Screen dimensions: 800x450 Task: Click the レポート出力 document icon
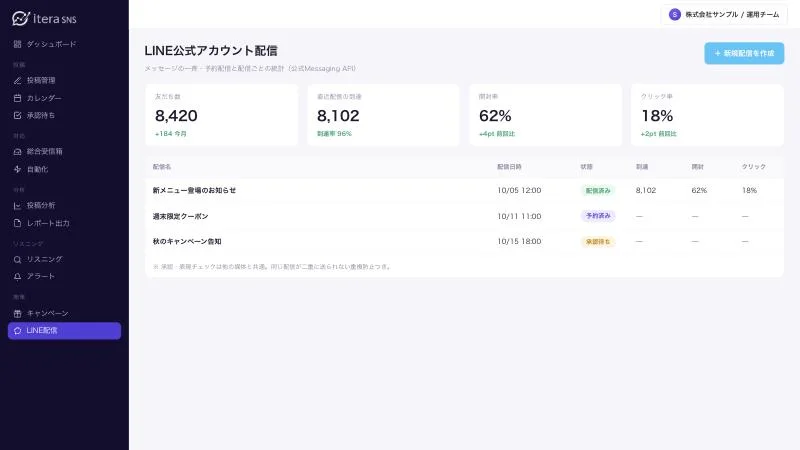pyautogui.click(x=17, y=223)
